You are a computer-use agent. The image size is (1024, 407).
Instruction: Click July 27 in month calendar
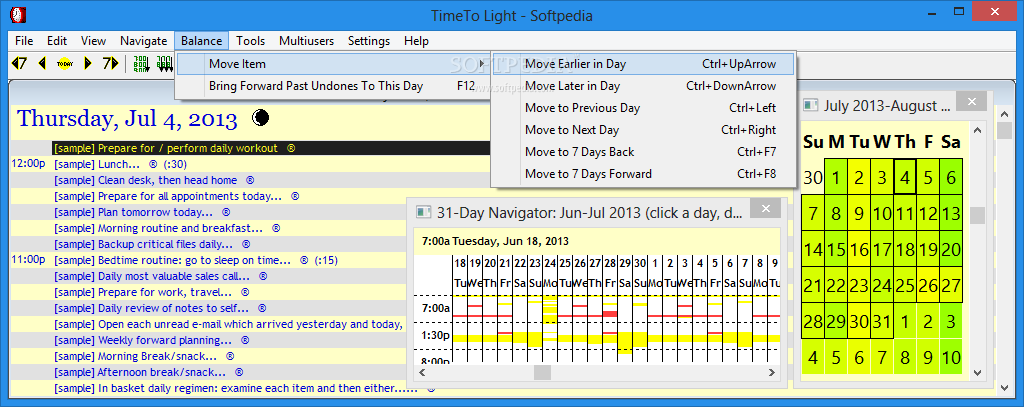951,285
